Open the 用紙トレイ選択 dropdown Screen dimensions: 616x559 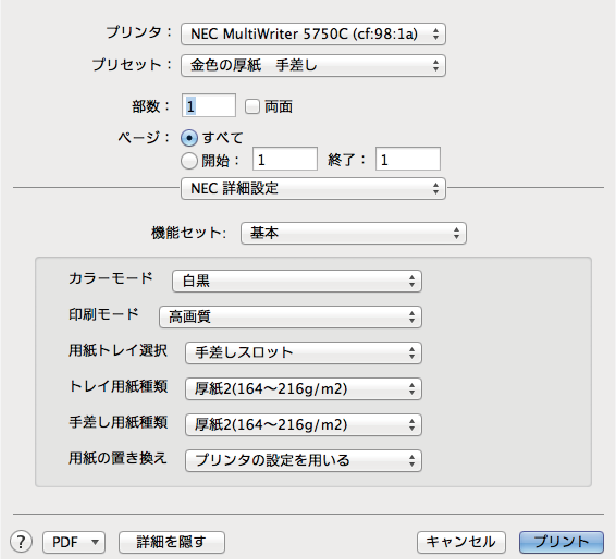click(x=303, y=353)
